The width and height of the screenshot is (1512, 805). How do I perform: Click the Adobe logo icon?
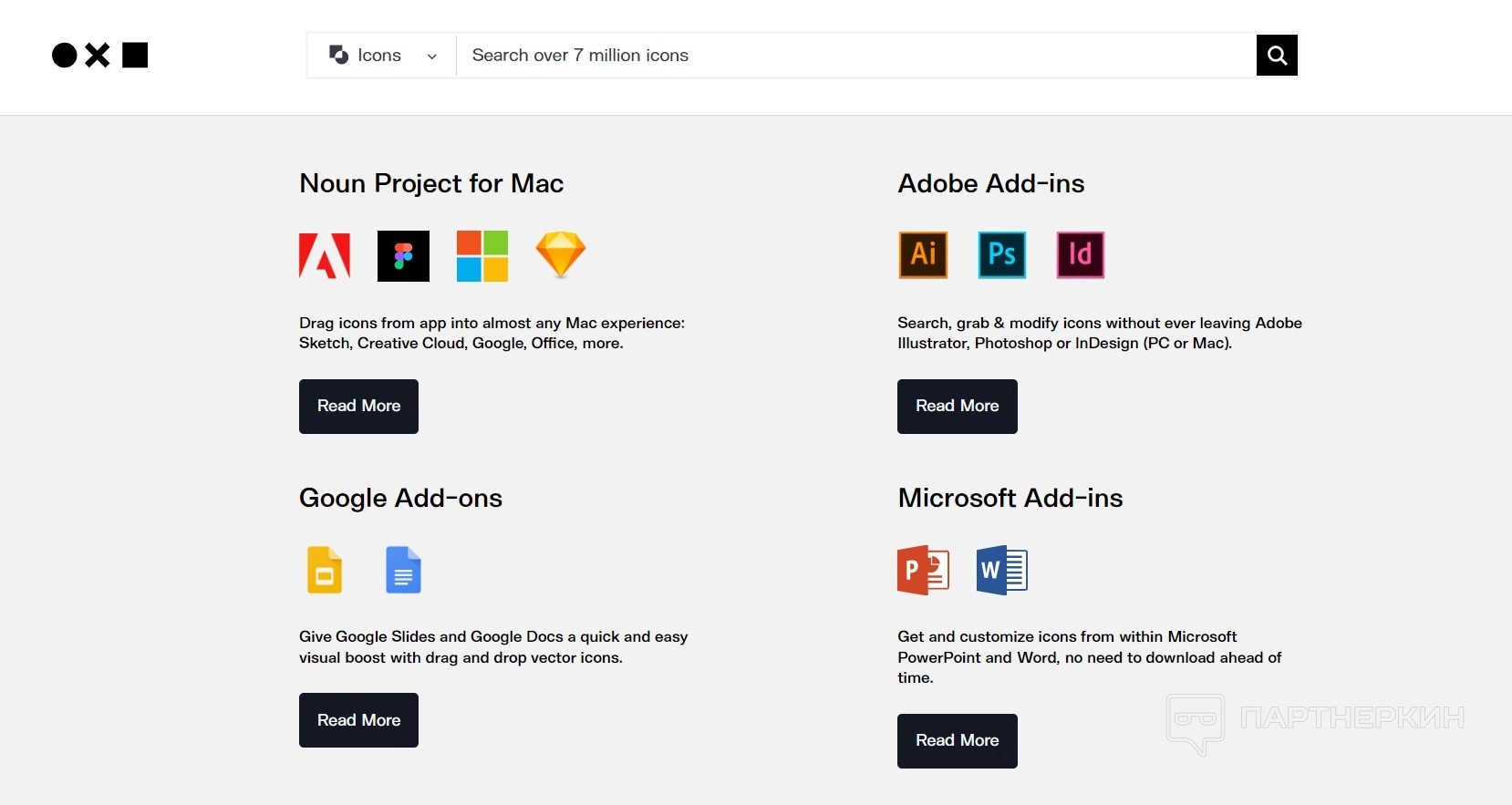325,255
